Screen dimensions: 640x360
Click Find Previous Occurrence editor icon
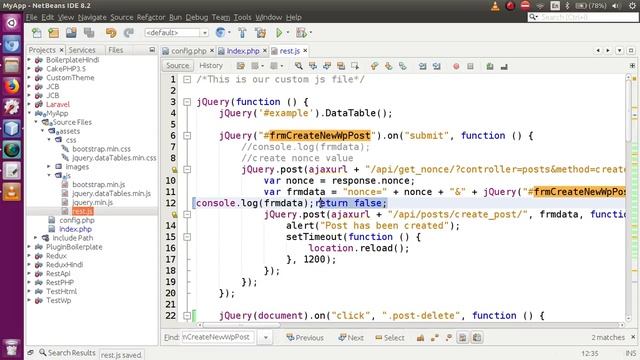click(x=313, y=66)
